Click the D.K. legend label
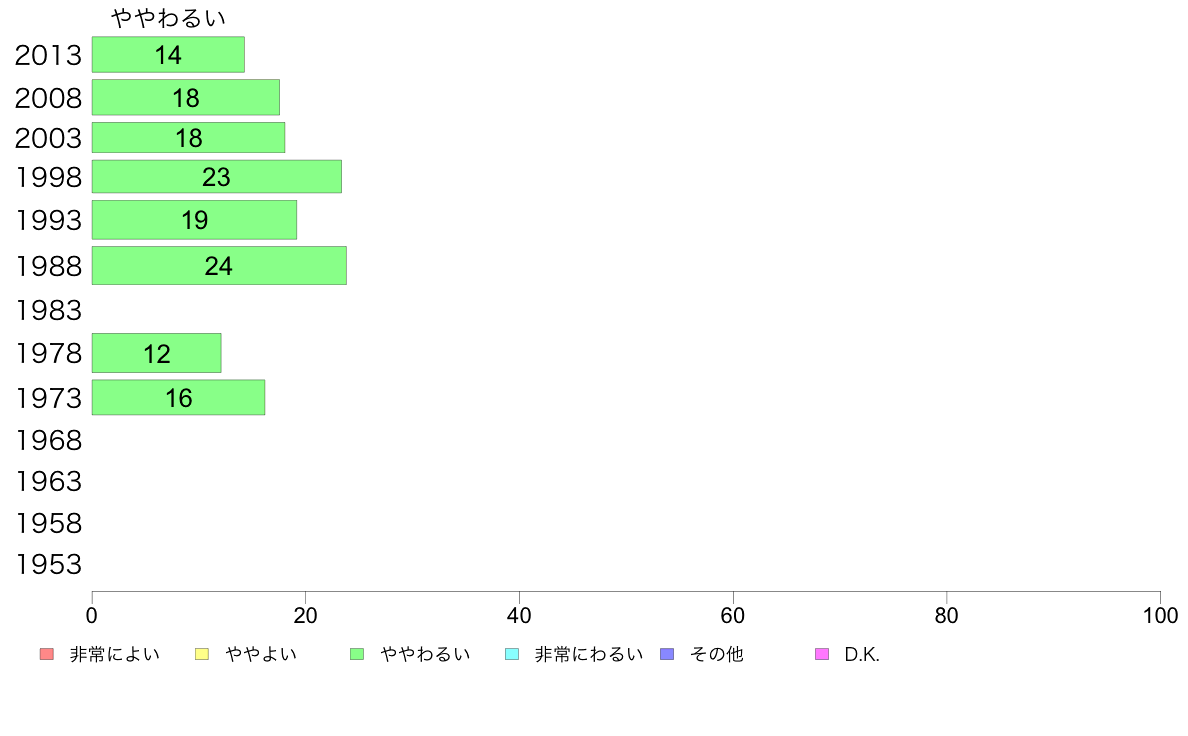The image size is (1188, 736). 862,654
